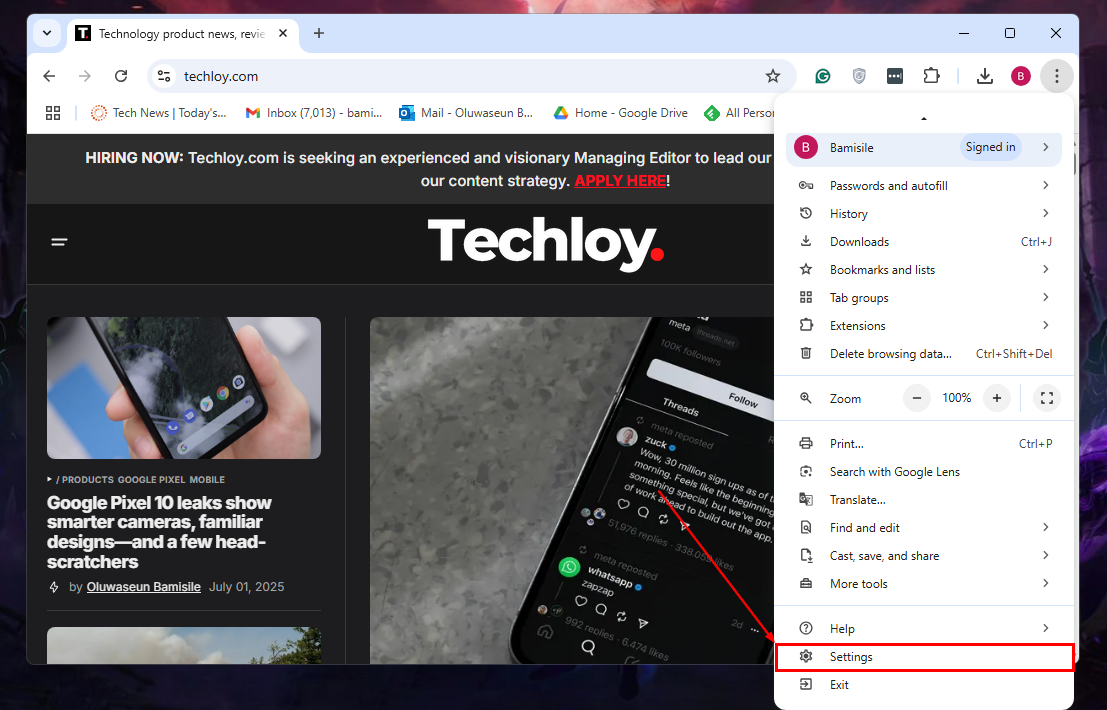Screen dimensions: 1107x710
Task: Open the Extensions puzzle icon
Action: pos(931,76)
